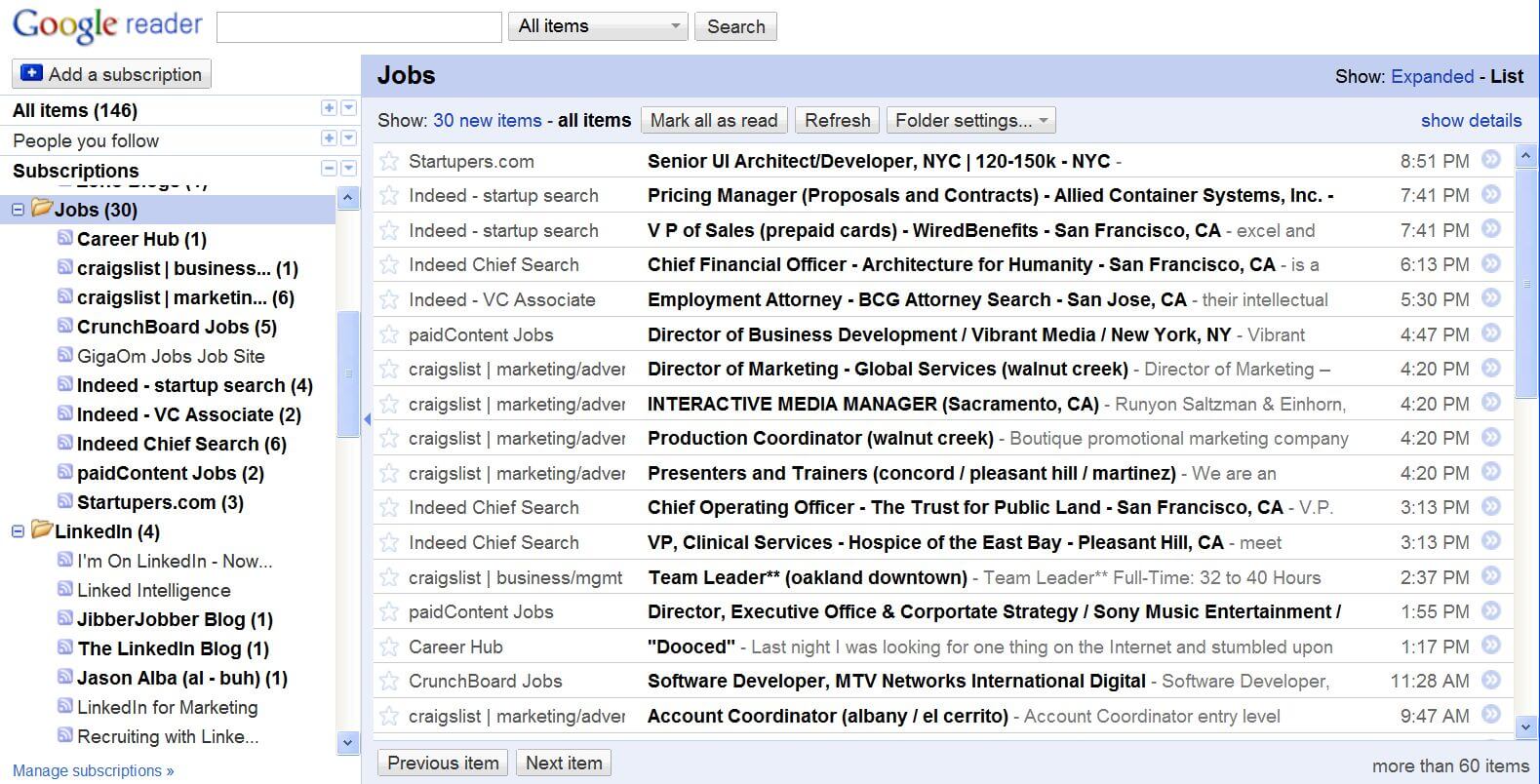Click the arrow icon on Software Developer MTV item
Viewport: 1540px width, 784px height.
1490,680
